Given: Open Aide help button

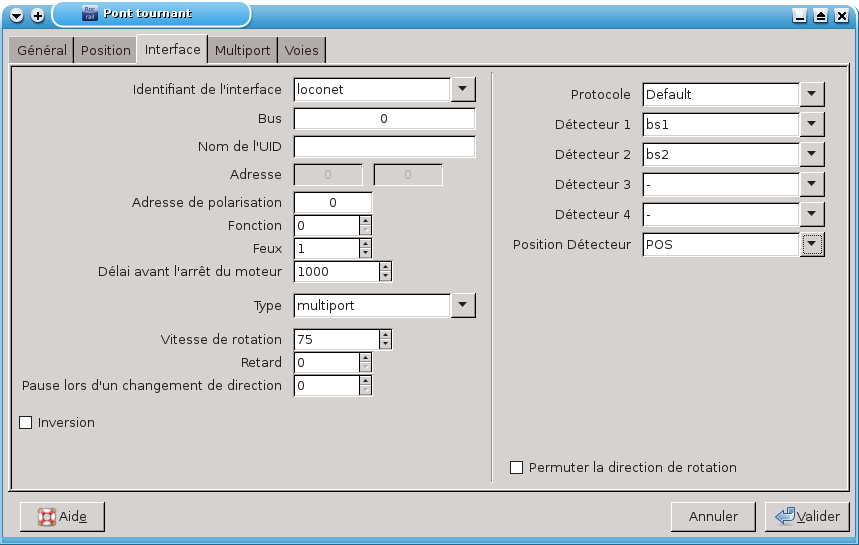Looking at the screenshot, I should (62, 516).
